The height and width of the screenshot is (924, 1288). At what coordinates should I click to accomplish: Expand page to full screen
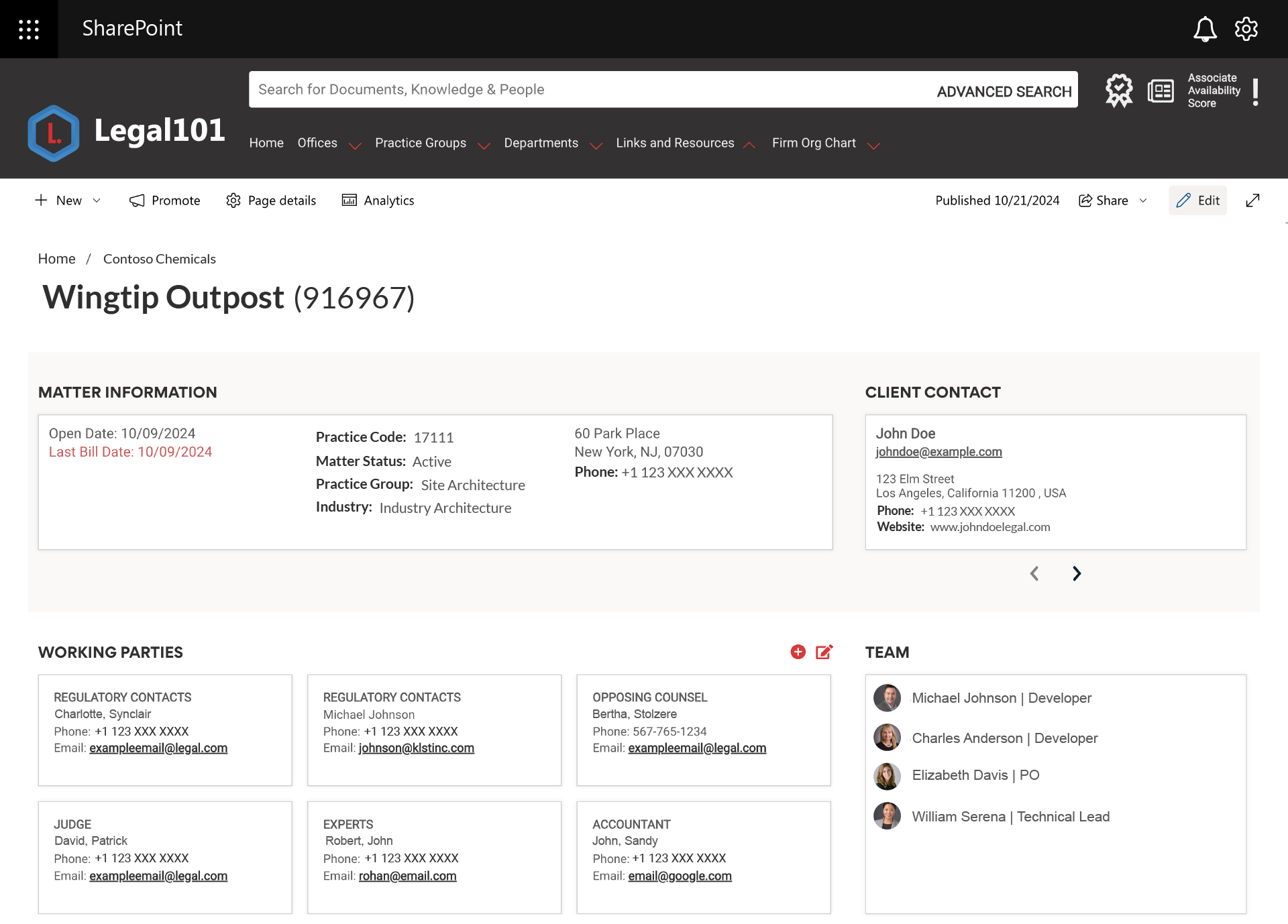(1252, 200)
